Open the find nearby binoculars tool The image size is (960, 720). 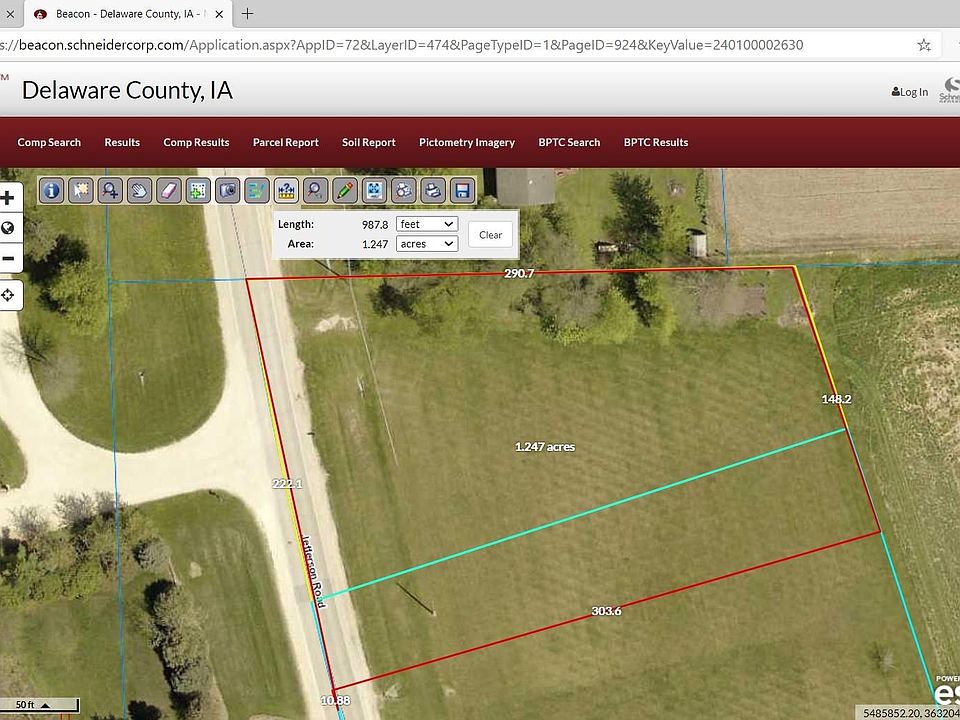click(404, 190)
